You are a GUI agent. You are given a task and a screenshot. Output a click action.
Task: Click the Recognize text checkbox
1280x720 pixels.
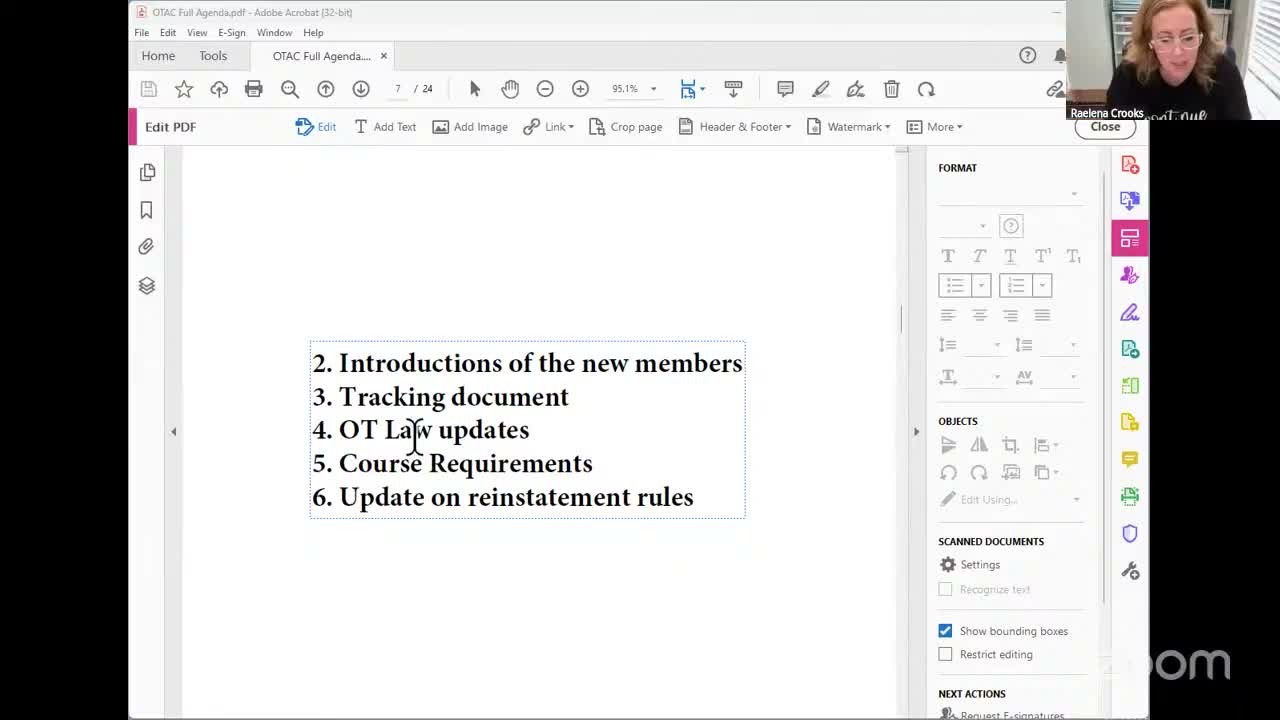(945, 589)
